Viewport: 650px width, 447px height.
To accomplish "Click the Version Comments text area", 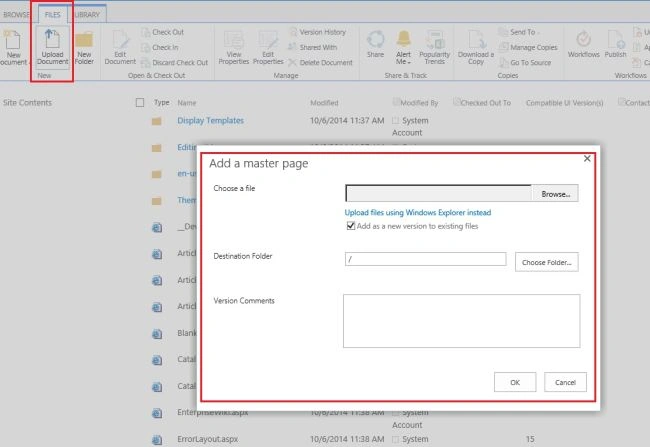I will [x=461, y=321].
